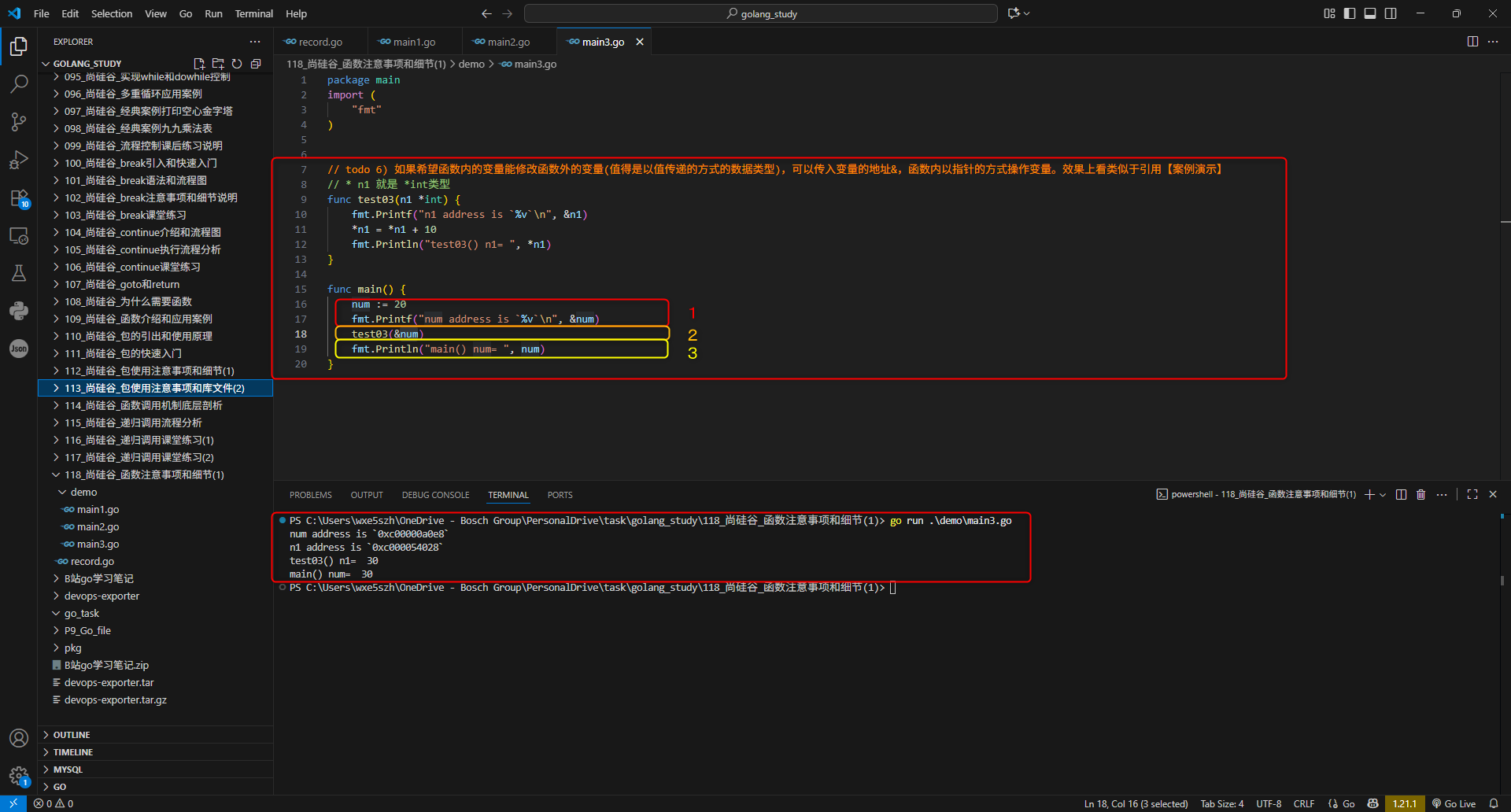Open the Extensions view
Viewport: 1511px width, 812px height.
coord(19,197)
